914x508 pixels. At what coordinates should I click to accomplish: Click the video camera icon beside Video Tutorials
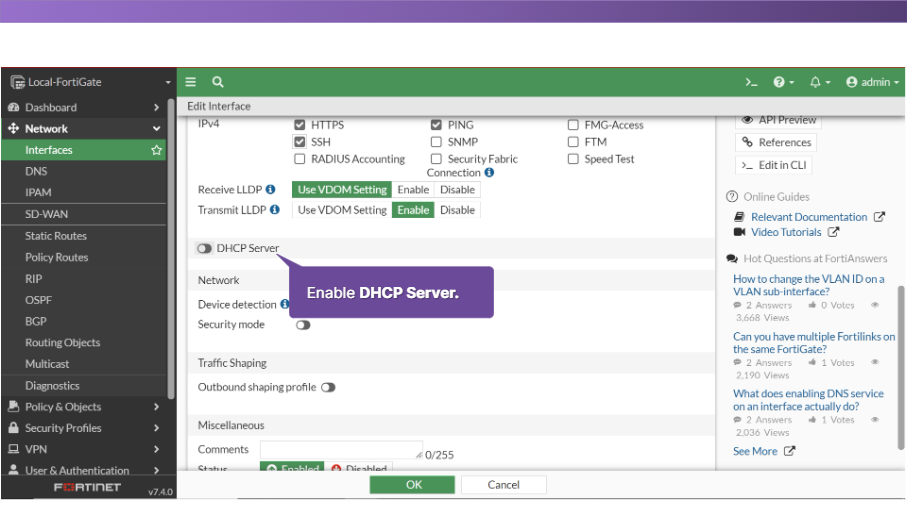739,232
